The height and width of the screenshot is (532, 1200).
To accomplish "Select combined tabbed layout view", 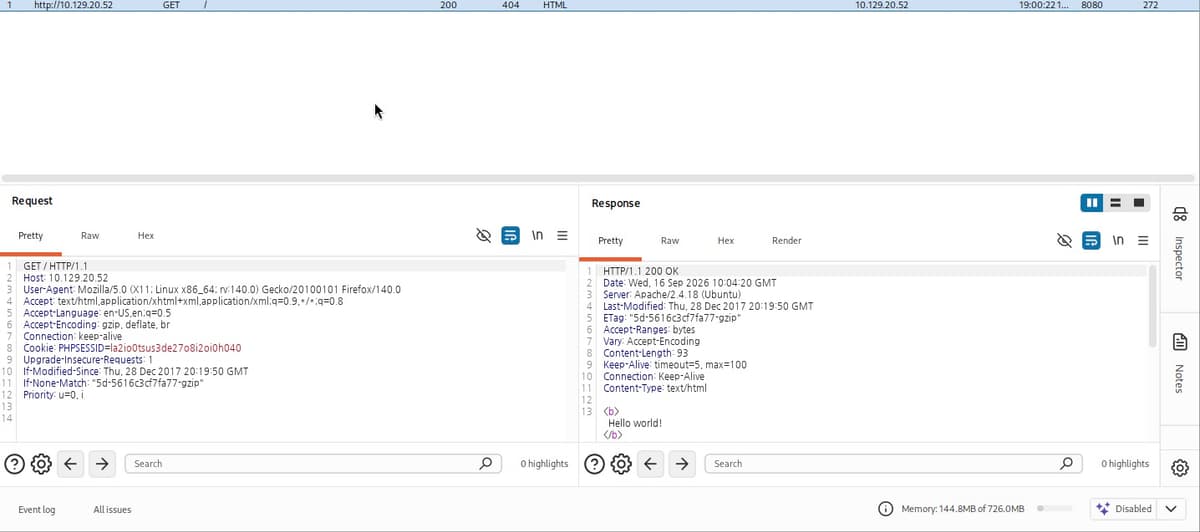I will coord(1140,203).
